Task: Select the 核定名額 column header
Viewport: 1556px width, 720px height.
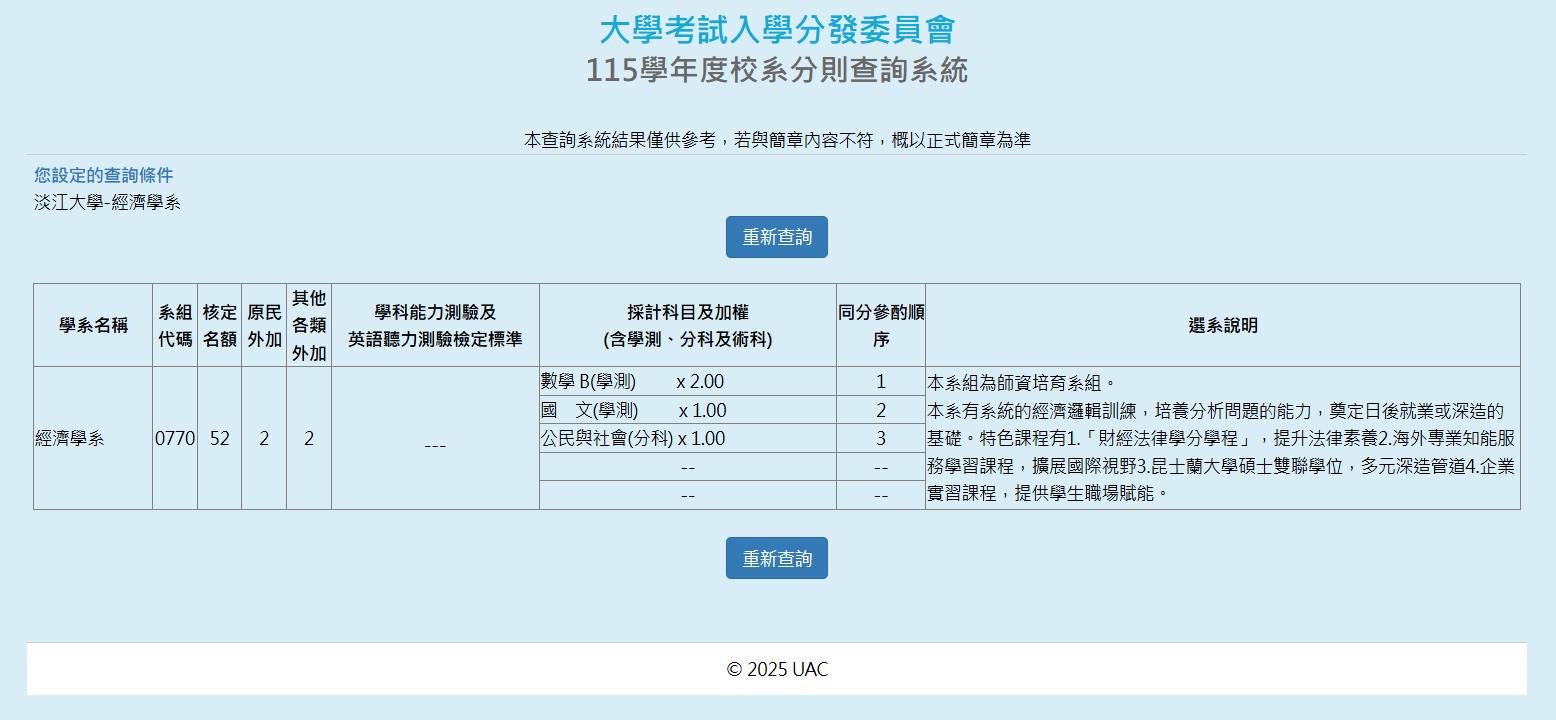Action: coord(219,325)
